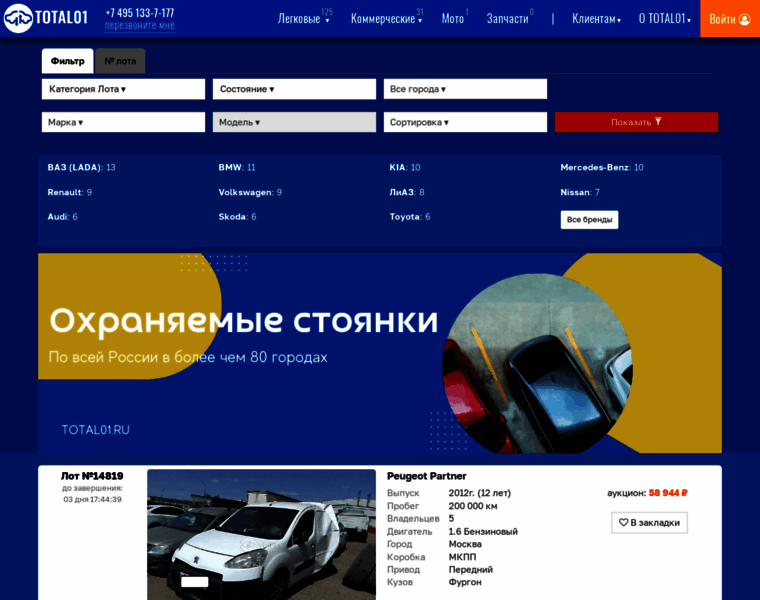Switch to the № лота tab
This screenshot has width=760, height=600.
pos(120,61)
